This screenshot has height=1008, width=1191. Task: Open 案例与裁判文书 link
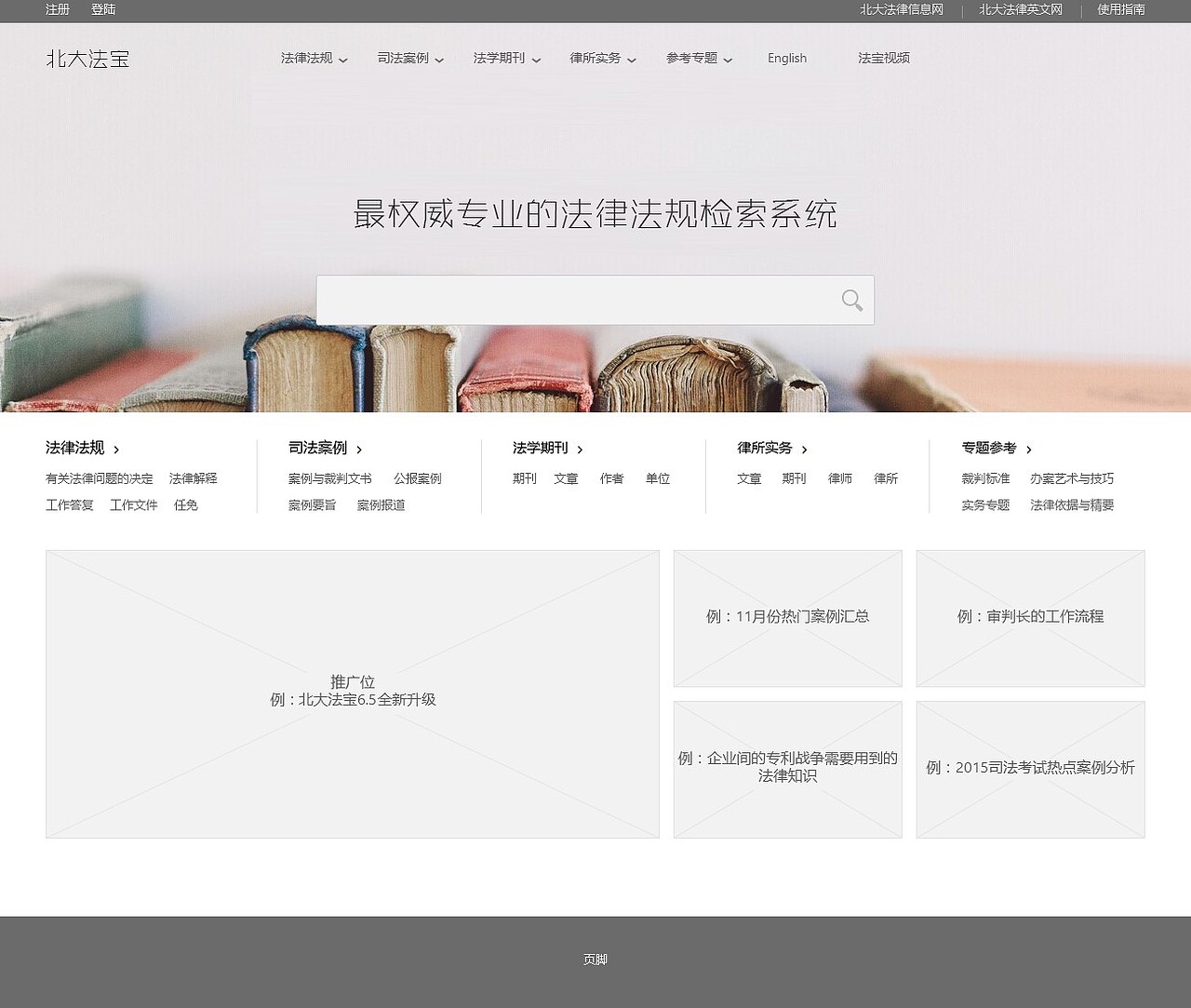330,478
